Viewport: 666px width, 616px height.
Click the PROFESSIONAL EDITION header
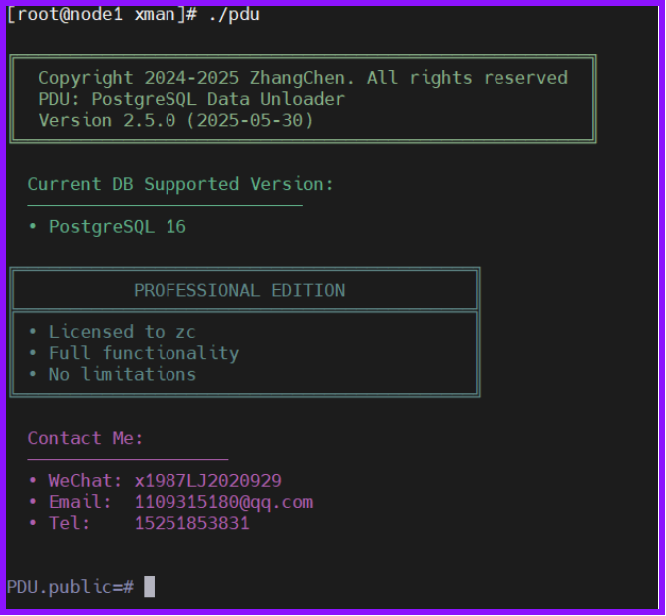[239, 290]
